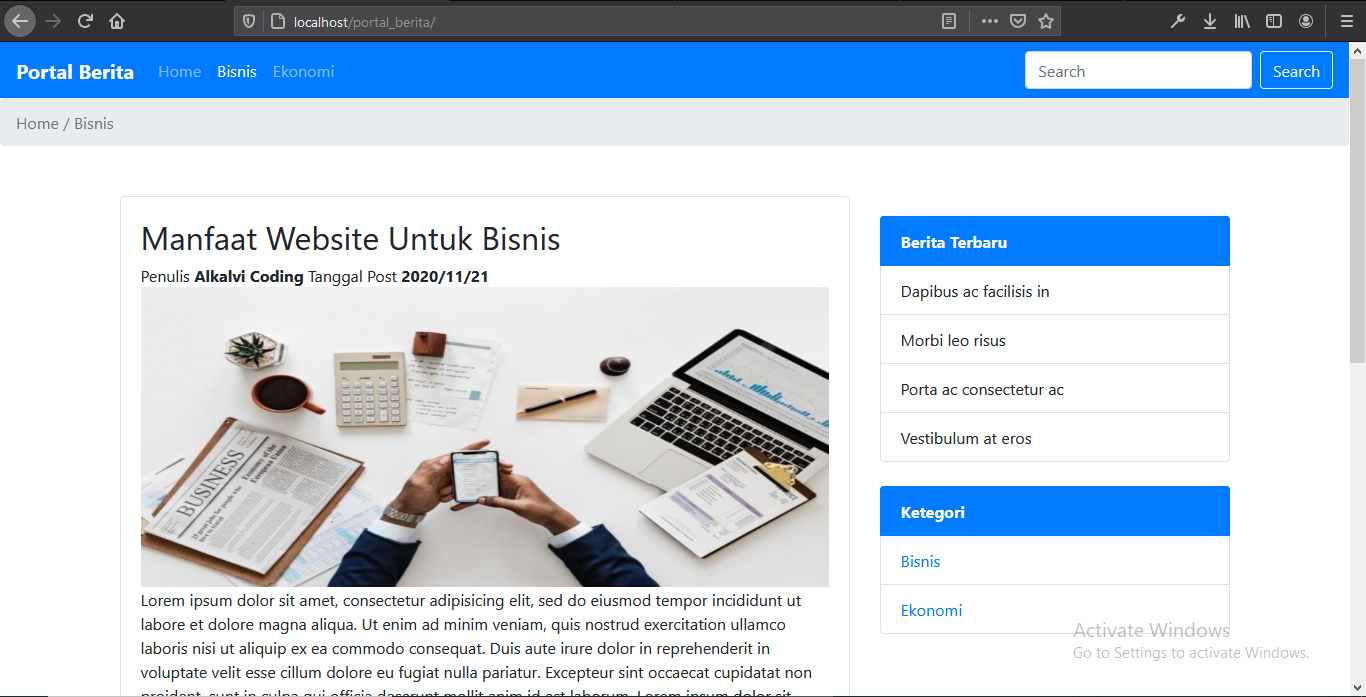This screenshot has width=1366, height=697.
Task: Open the browser hamburger menu
Action: coord(1346,20)
